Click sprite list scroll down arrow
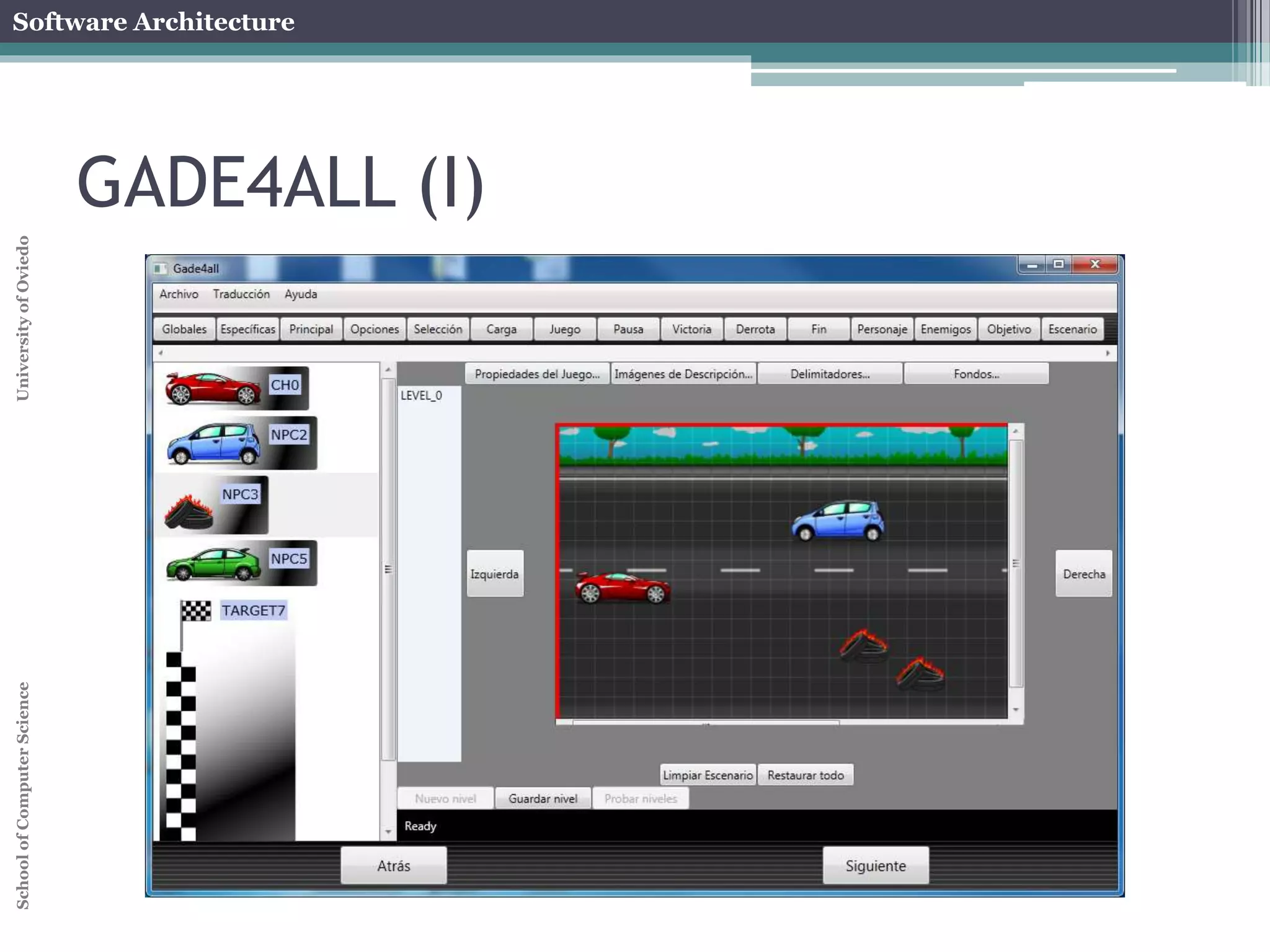The image size is (1270, 952). click(x=388, y=832)
